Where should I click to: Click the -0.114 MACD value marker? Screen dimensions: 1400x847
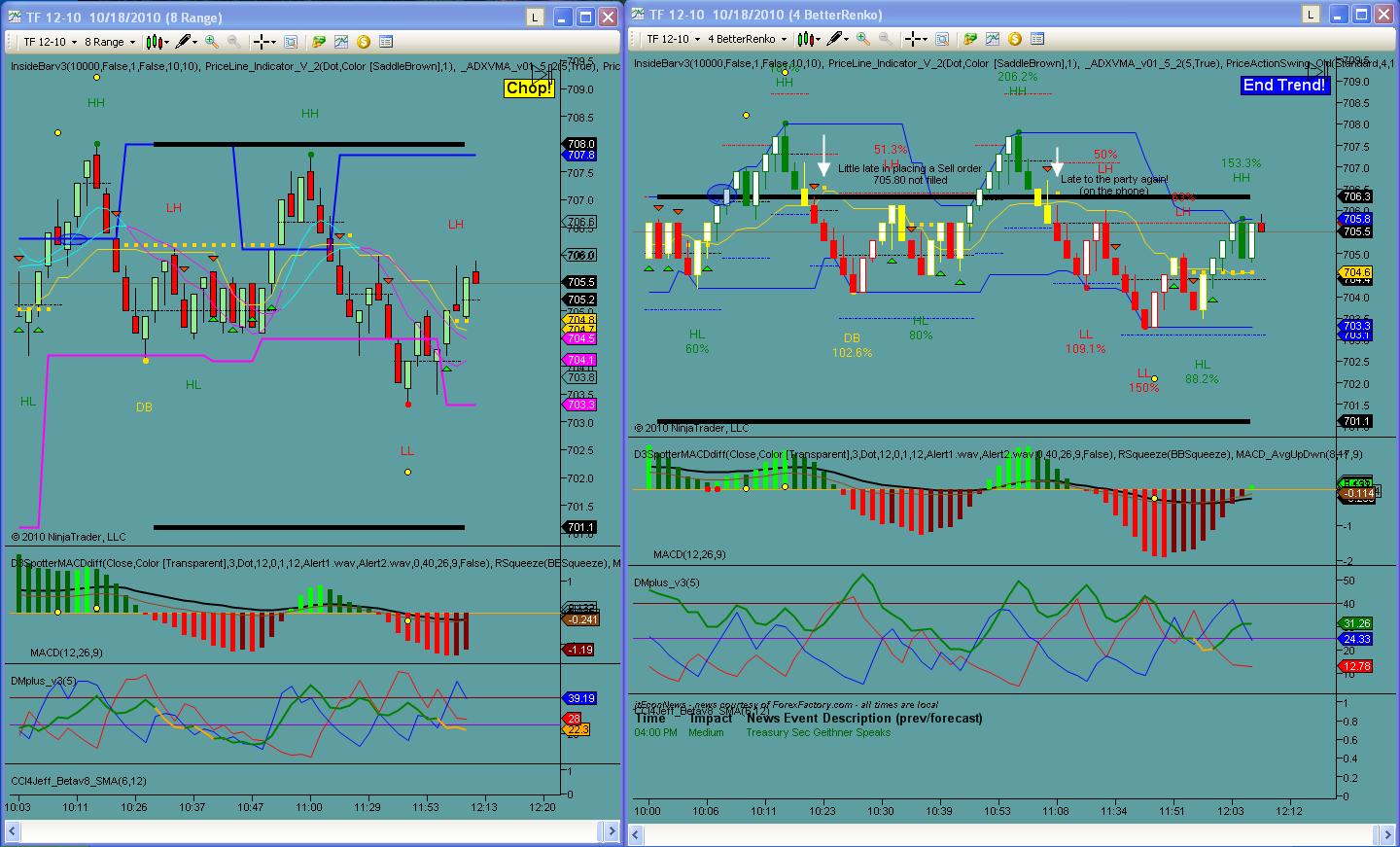point(1357,493)
